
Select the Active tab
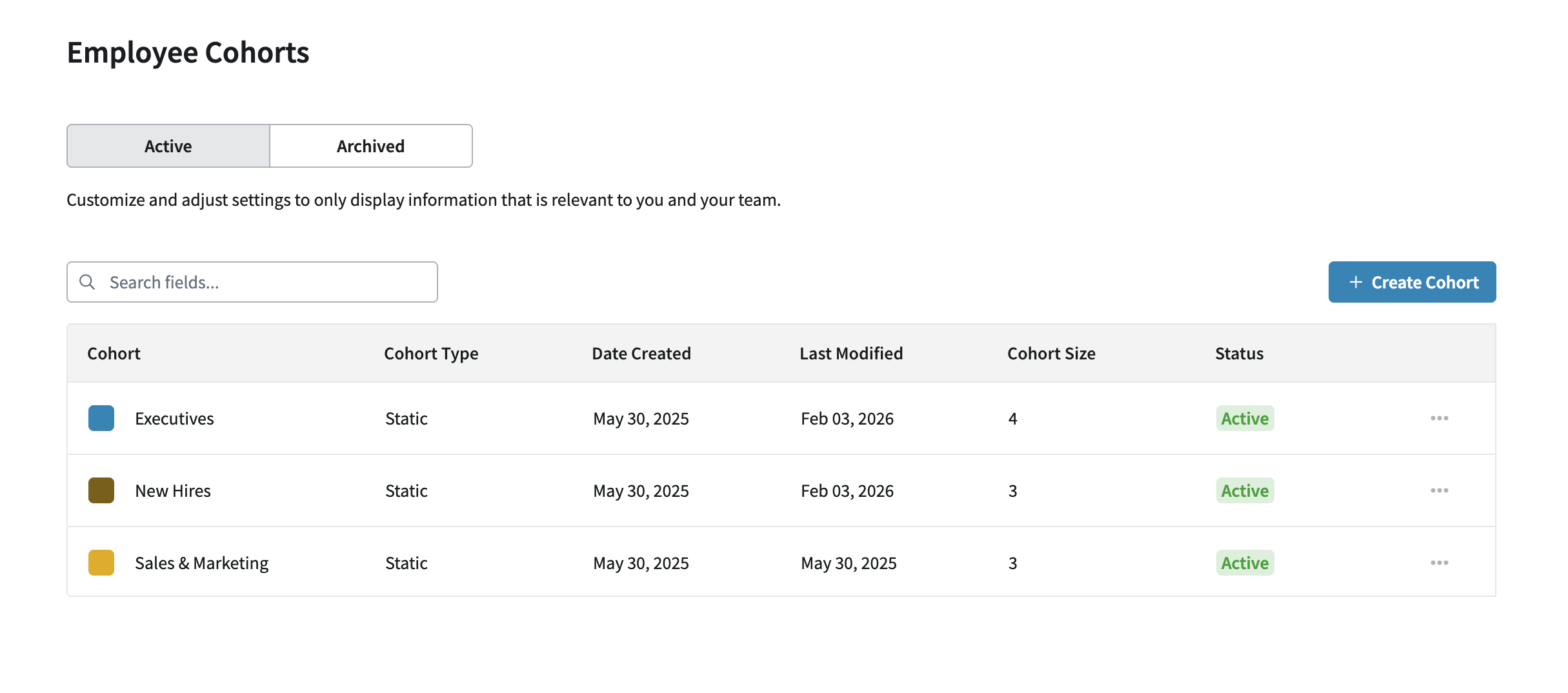pos(168,146)
